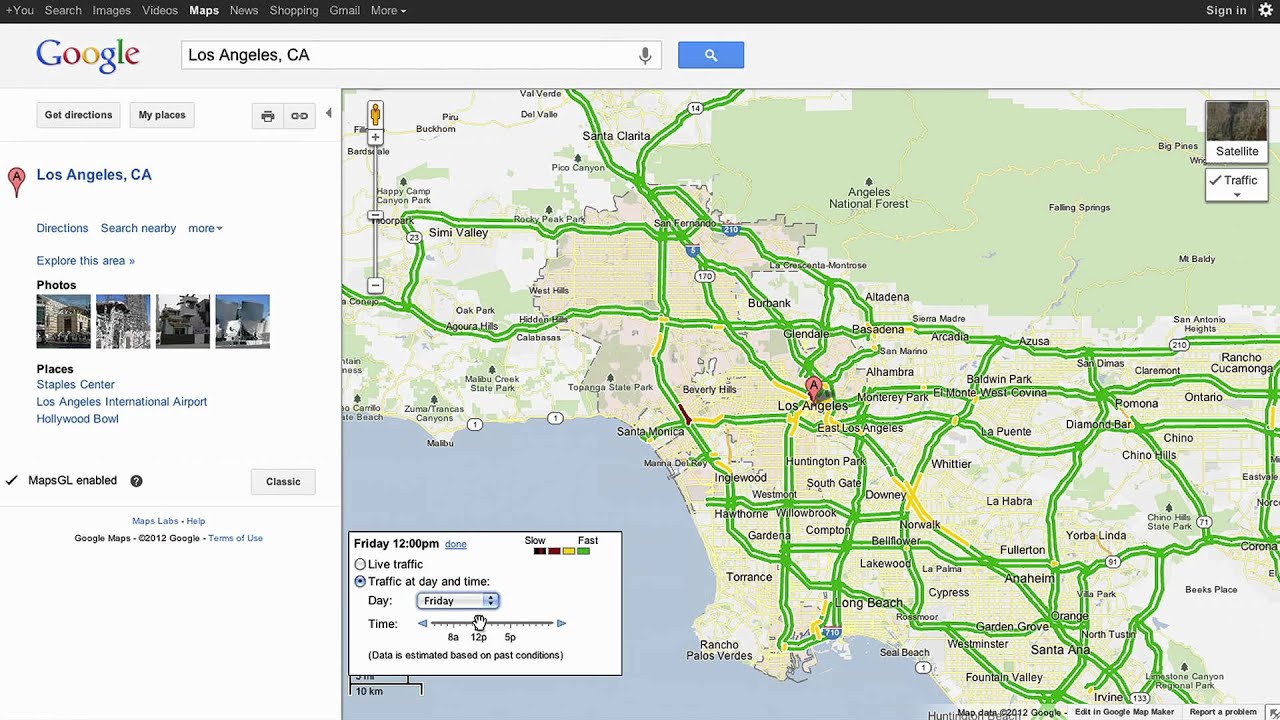Click the Get directions button
This screenshot has height=720, width=1280.
(x=78, y=115)
